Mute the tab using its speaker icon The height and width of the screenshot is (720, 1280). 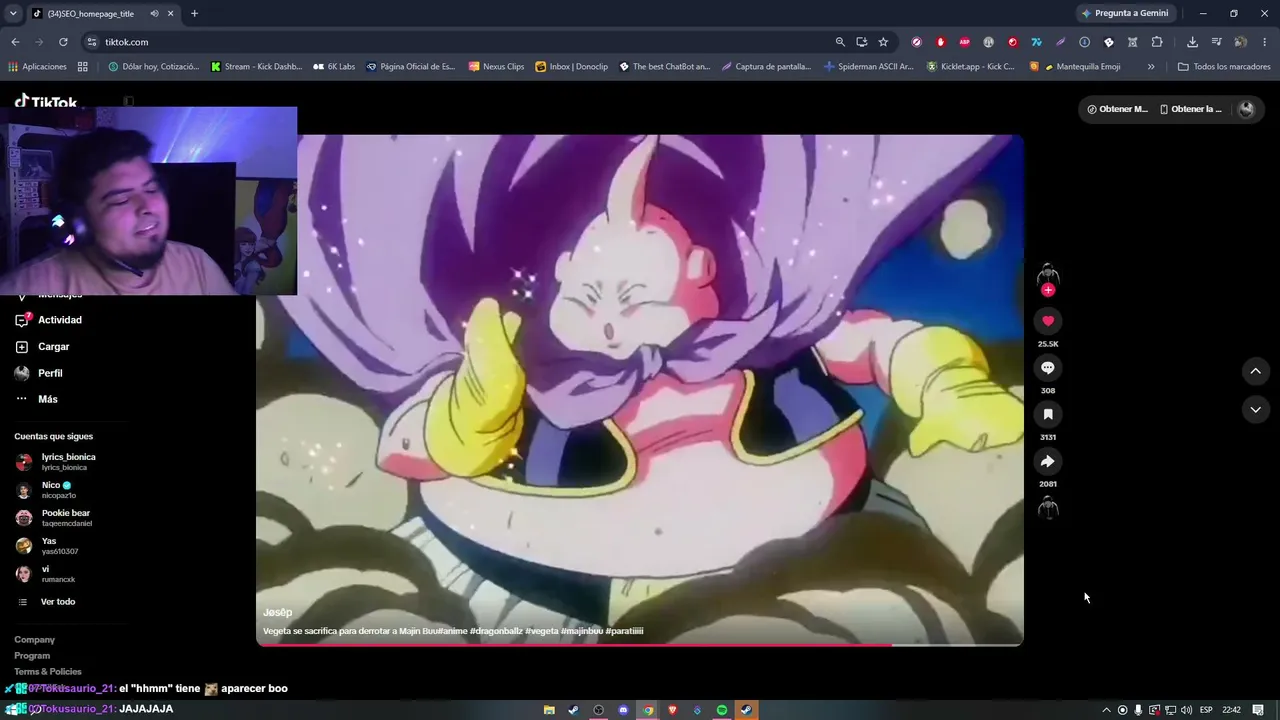tap(154, 14)
